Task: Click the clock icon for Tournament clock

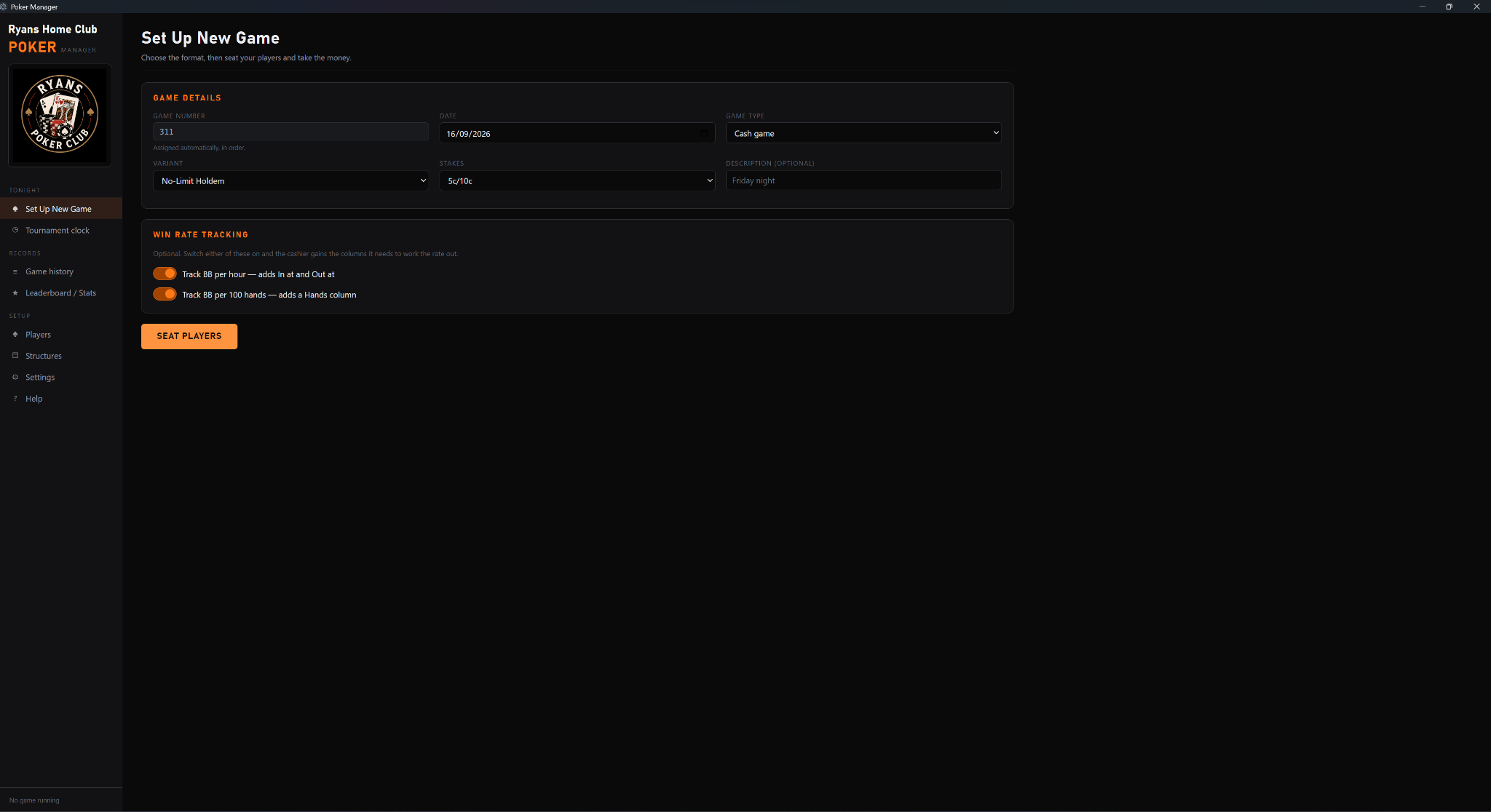Action: [x=15, y=230]
